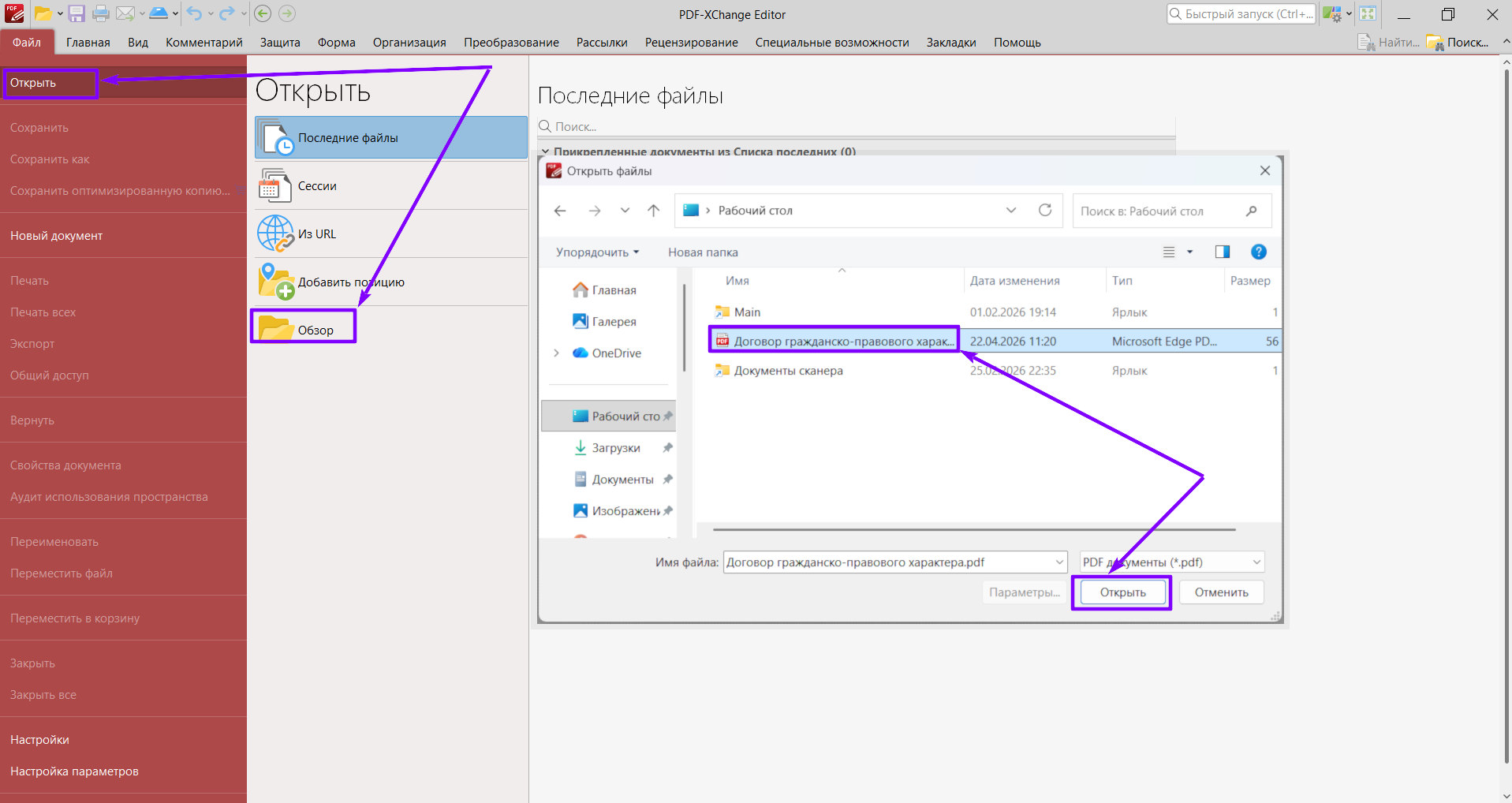This screenshot has width=1512, height=803.
Task: Click the full screen mode icon
Action: pyautogui.click(x=1368, y=14)
